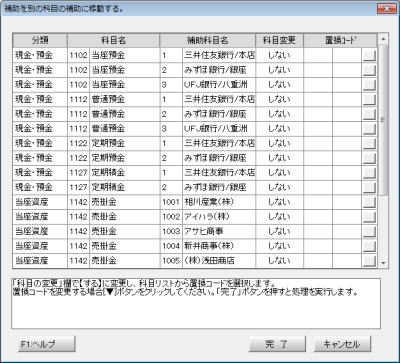
Task: Open replacement code picker for 三井住友銀行 当座預金 row
Action: coord(369,55)
